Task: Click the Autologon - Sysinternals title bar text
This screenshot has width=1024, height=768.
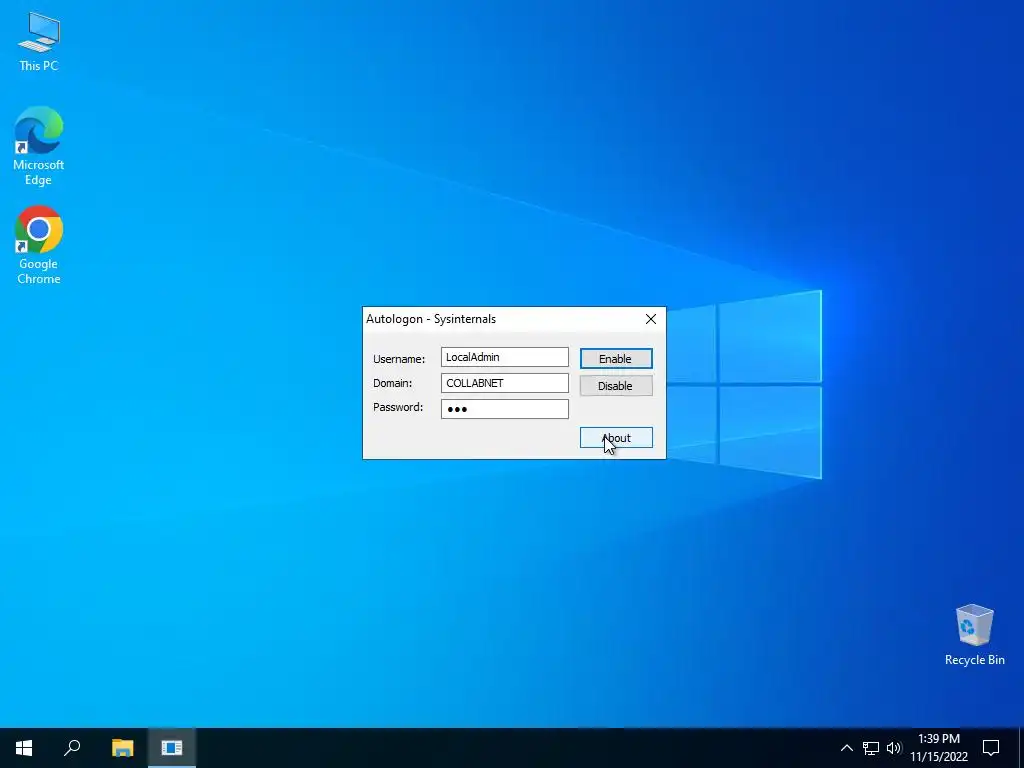Action: pyautogui.click(x=431, y=319)
